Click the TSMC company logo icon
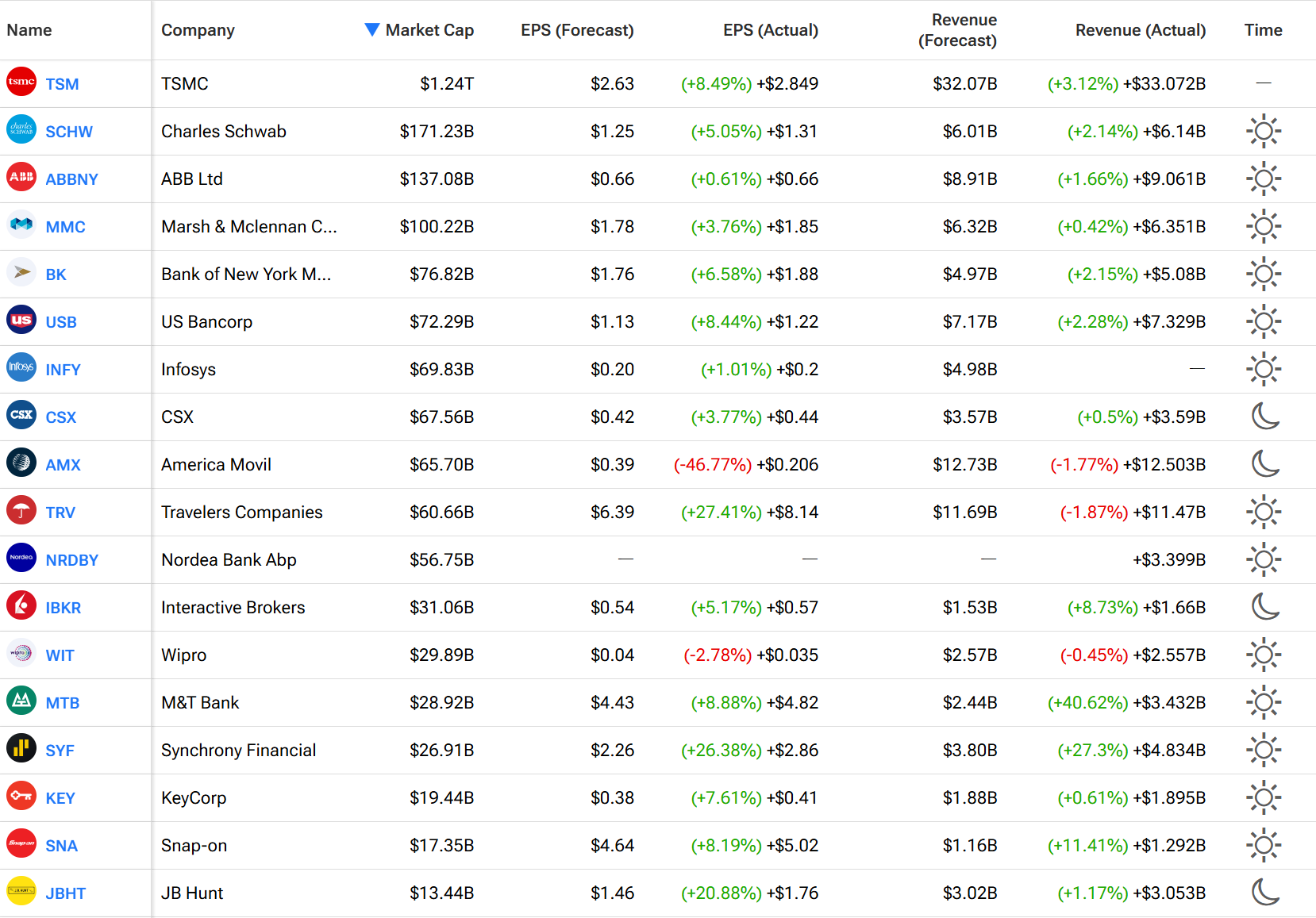1316x918 pixels. tap(21, 82)
